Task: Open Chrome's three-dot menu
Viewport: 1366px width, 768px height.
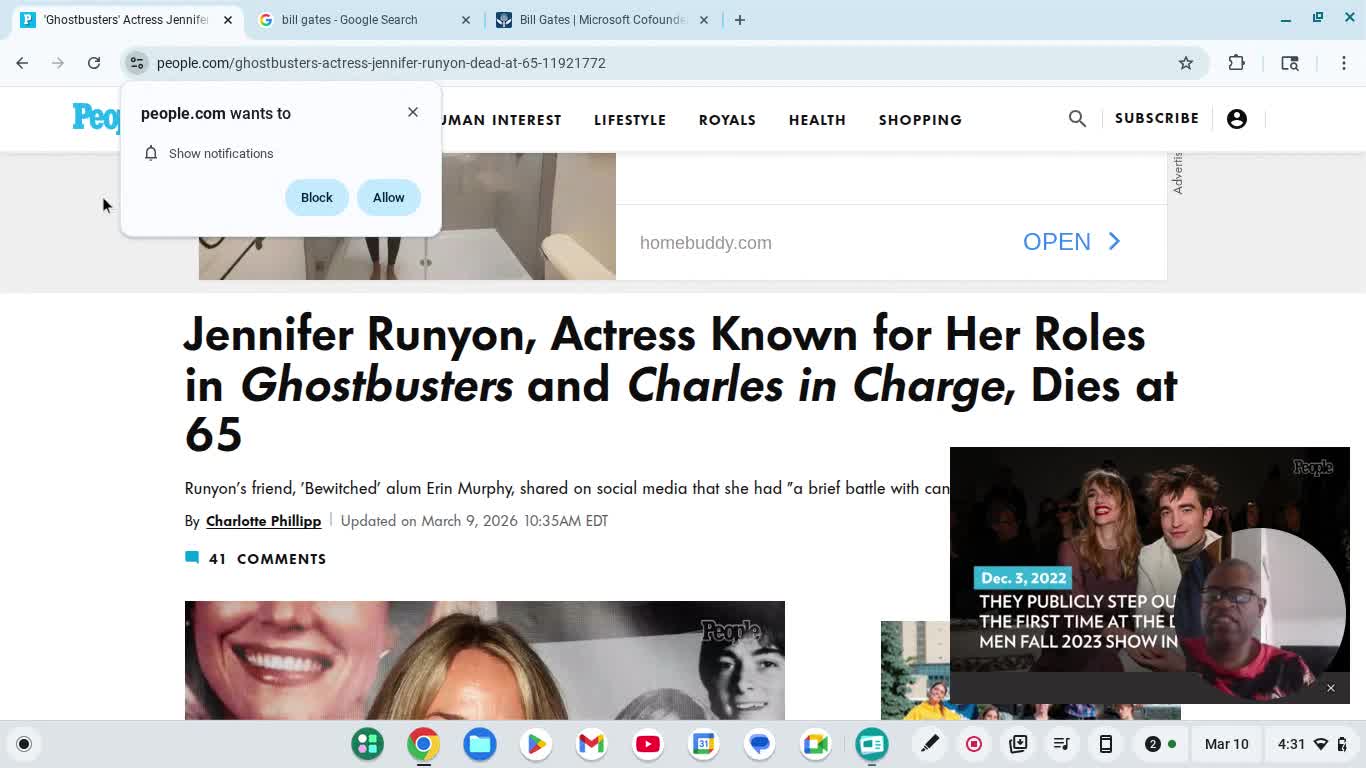Action: [x=1345, y=62]
